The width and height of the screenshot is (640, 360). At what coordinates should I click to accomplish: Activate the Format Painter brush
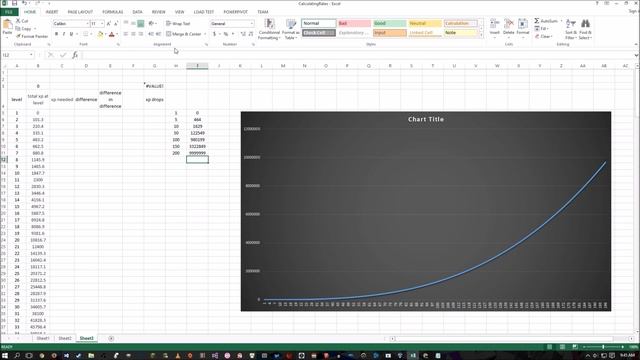click(32, 36)
